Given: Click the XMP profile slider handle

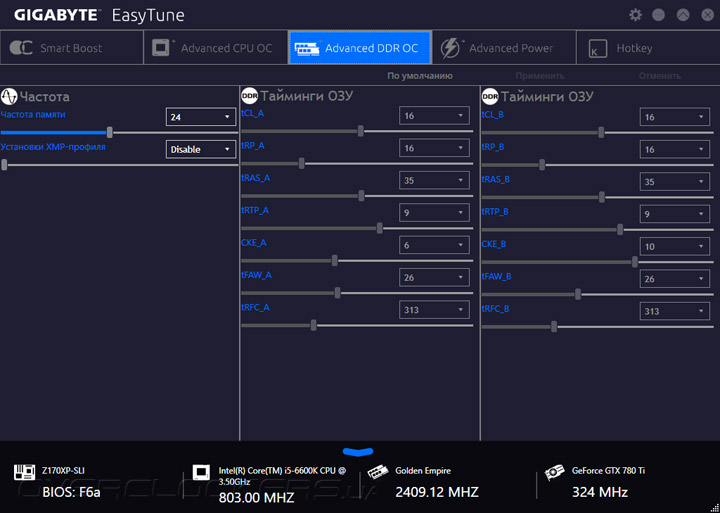Looking at the screenshot, I should coord(4,164).
